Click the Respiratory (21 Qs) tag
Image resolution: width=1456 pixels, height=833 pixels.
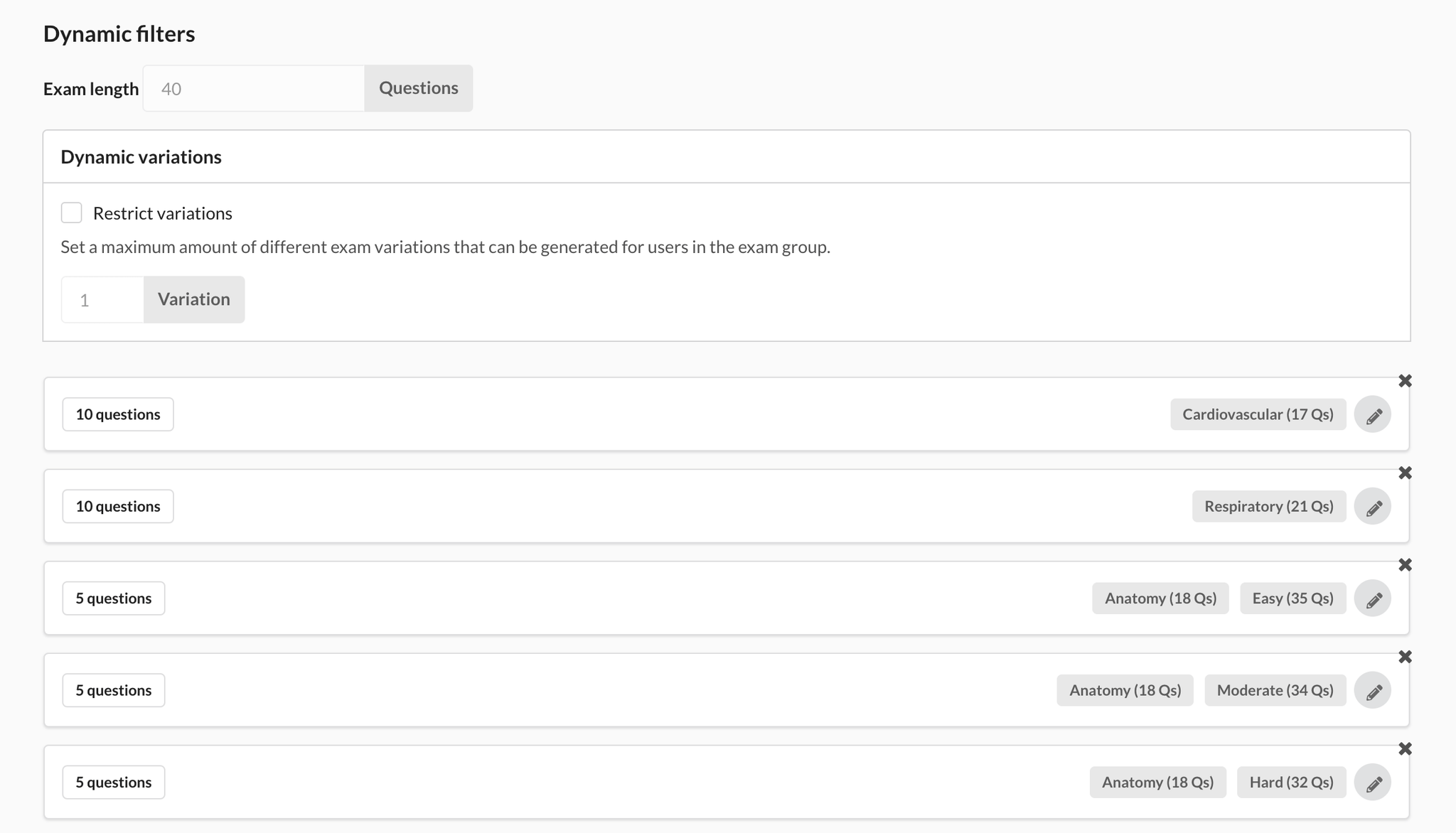click(1268, 506)
